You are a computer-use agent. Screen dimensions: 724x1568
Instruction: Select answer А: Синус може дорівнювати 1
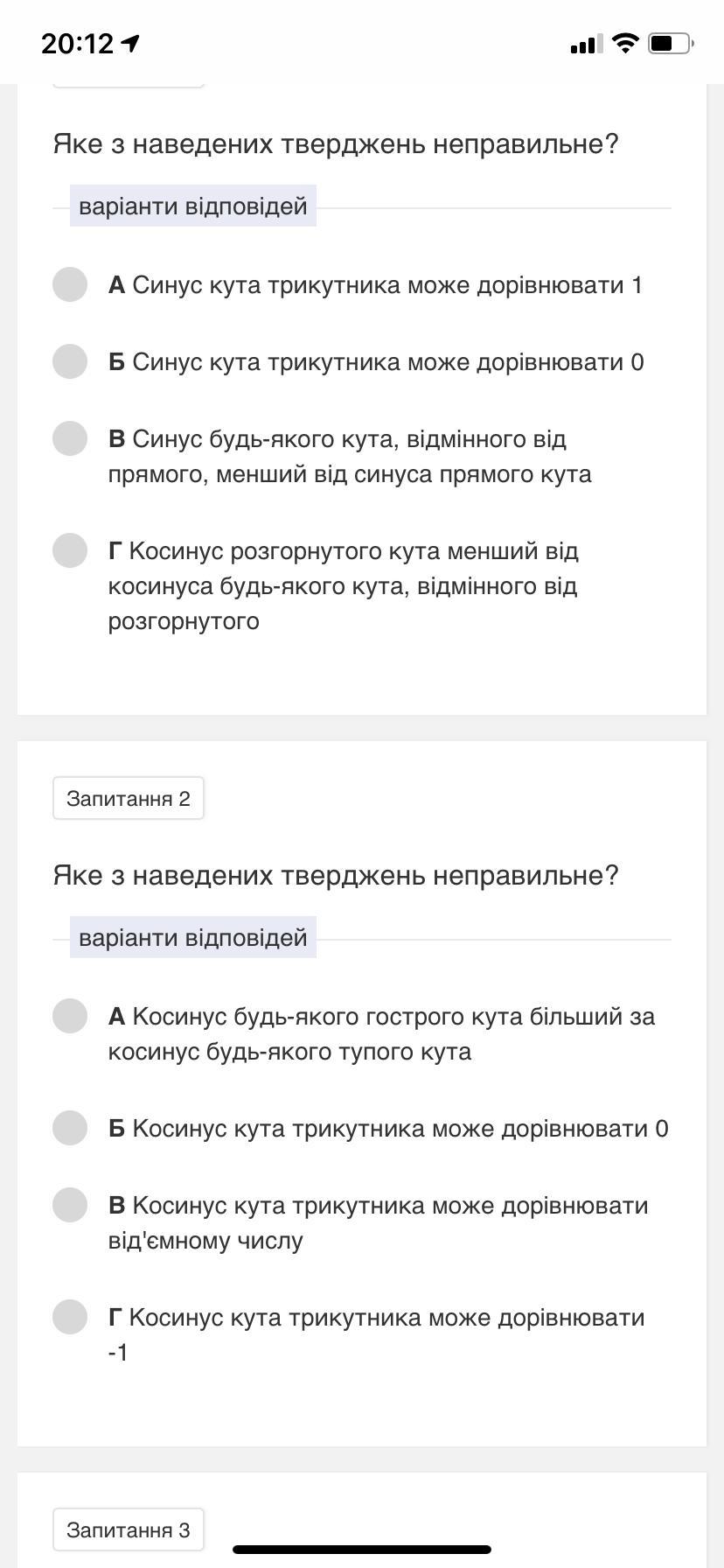tap(70, 284)
